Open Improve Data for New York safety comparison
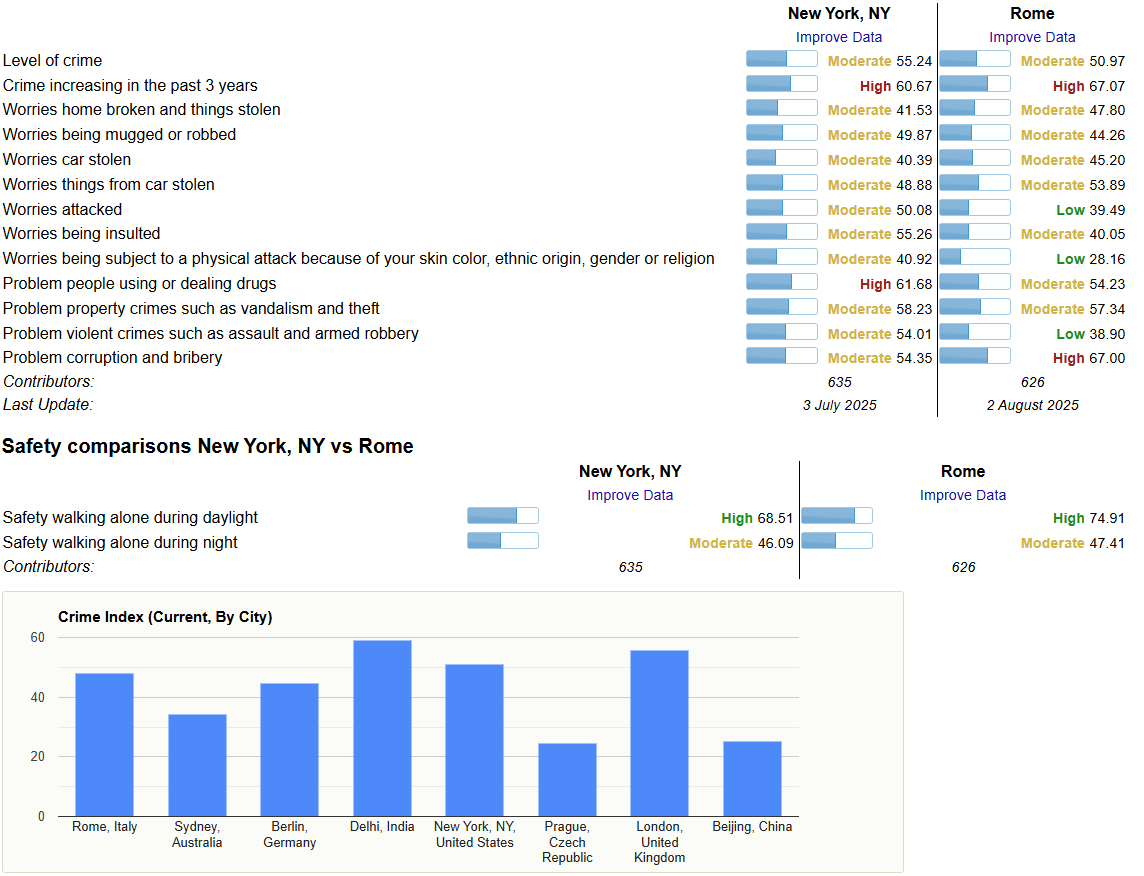 point(629,495)
